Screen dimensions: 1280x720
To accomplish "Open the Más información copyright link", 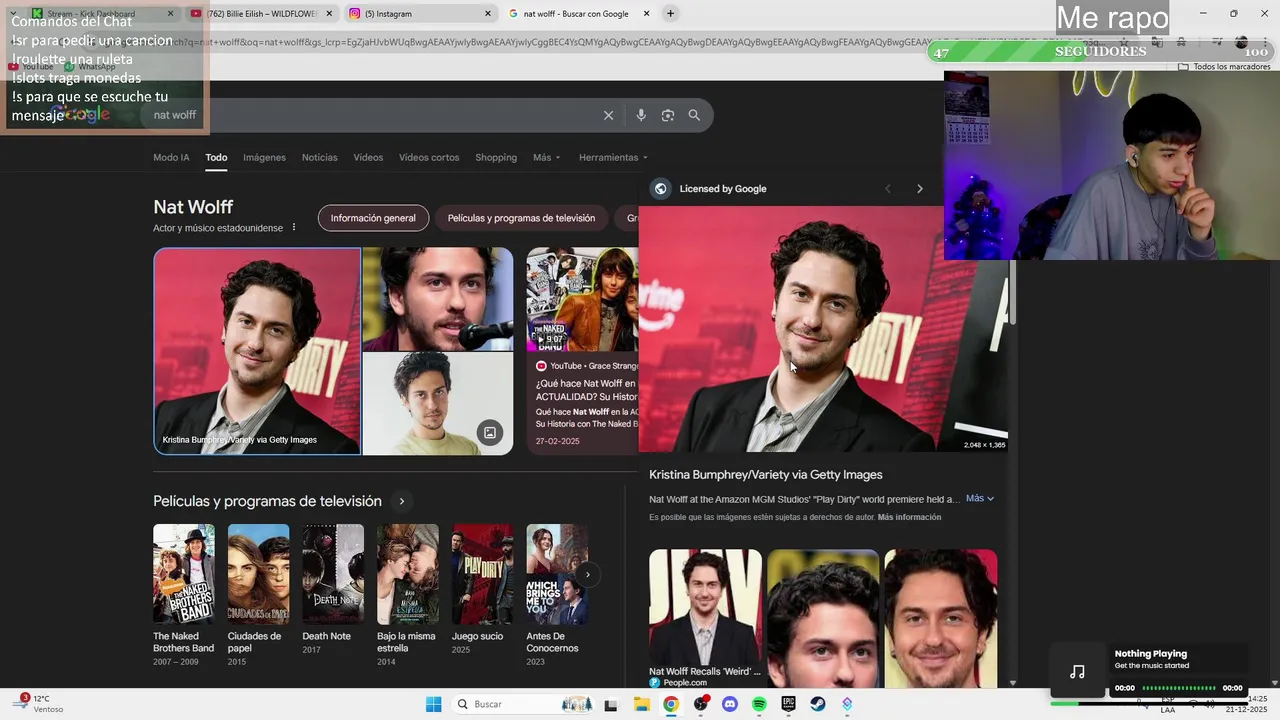I will (x=909, y=517).
